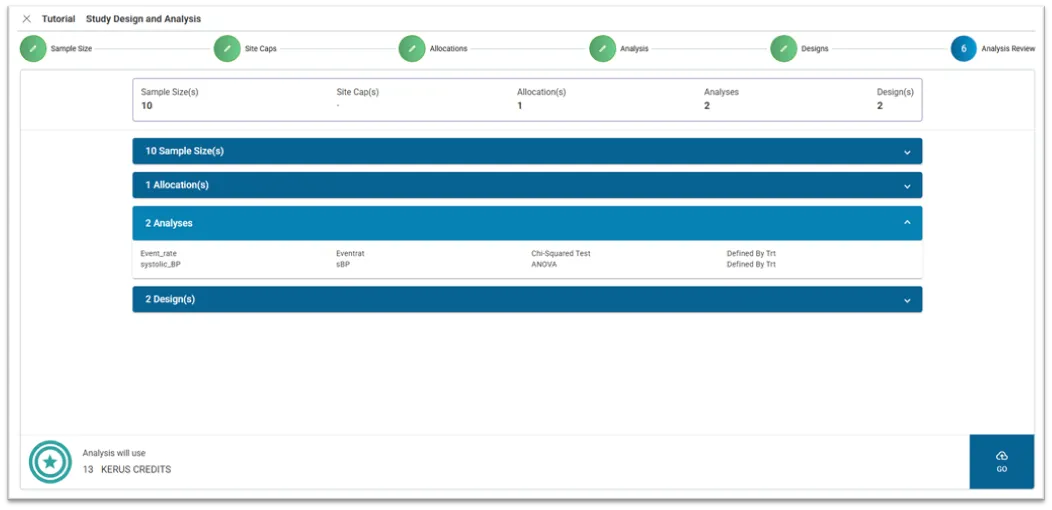1052x510 pixels.
Task: Click the Allocations step pencil icon
Action: point(412,49)
